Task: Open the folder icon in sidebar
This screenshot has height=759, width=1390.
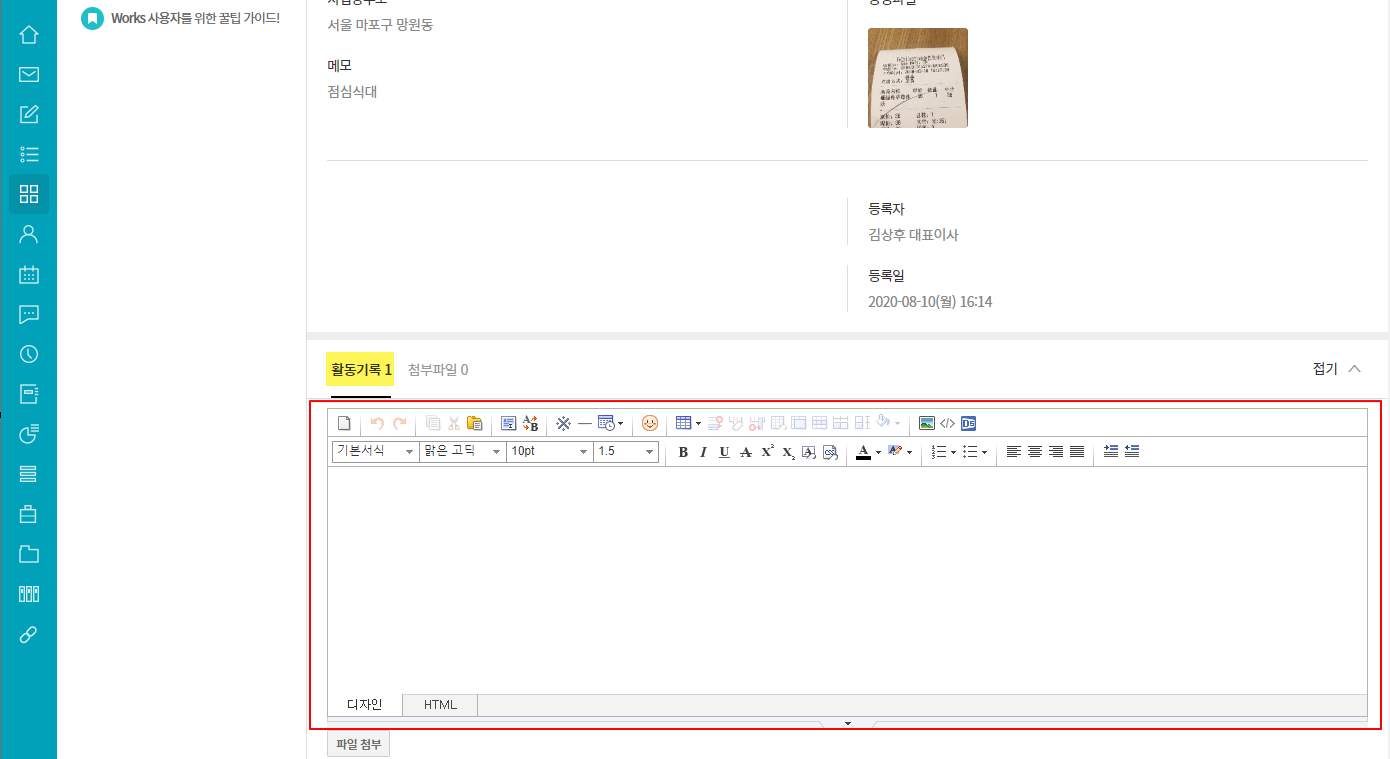Action: click(x=29, y=554)
